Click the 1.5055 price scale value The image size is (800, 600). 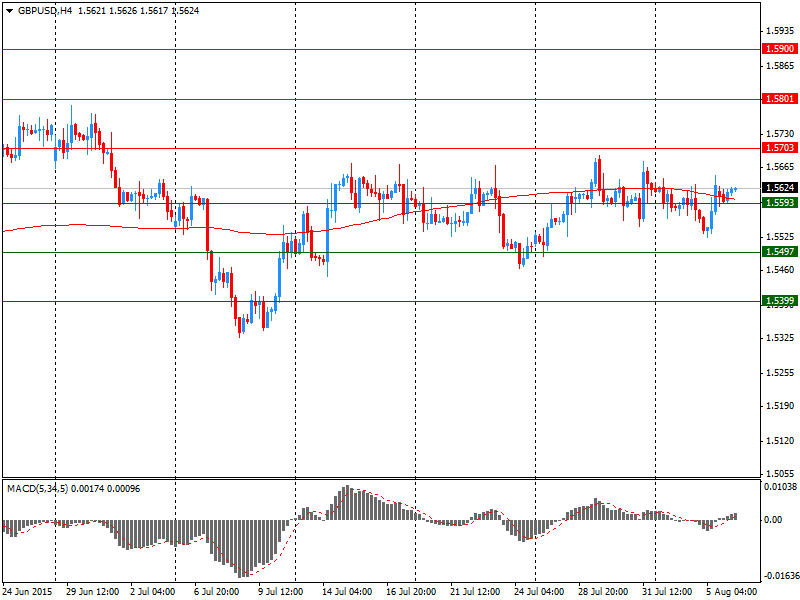(780, 473)
